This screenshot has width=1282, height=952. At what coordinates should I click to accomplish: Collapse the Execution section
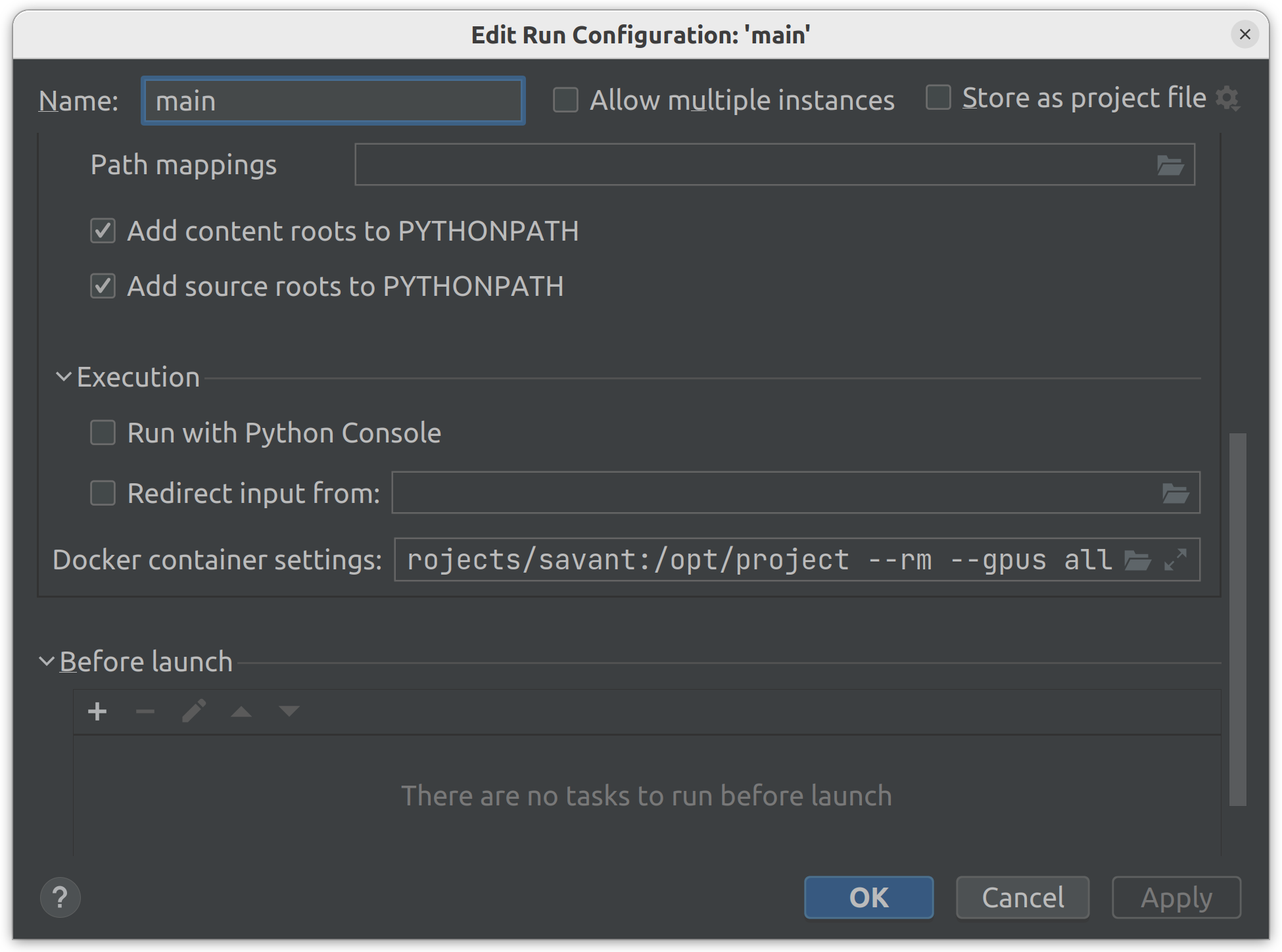[62, 376]
